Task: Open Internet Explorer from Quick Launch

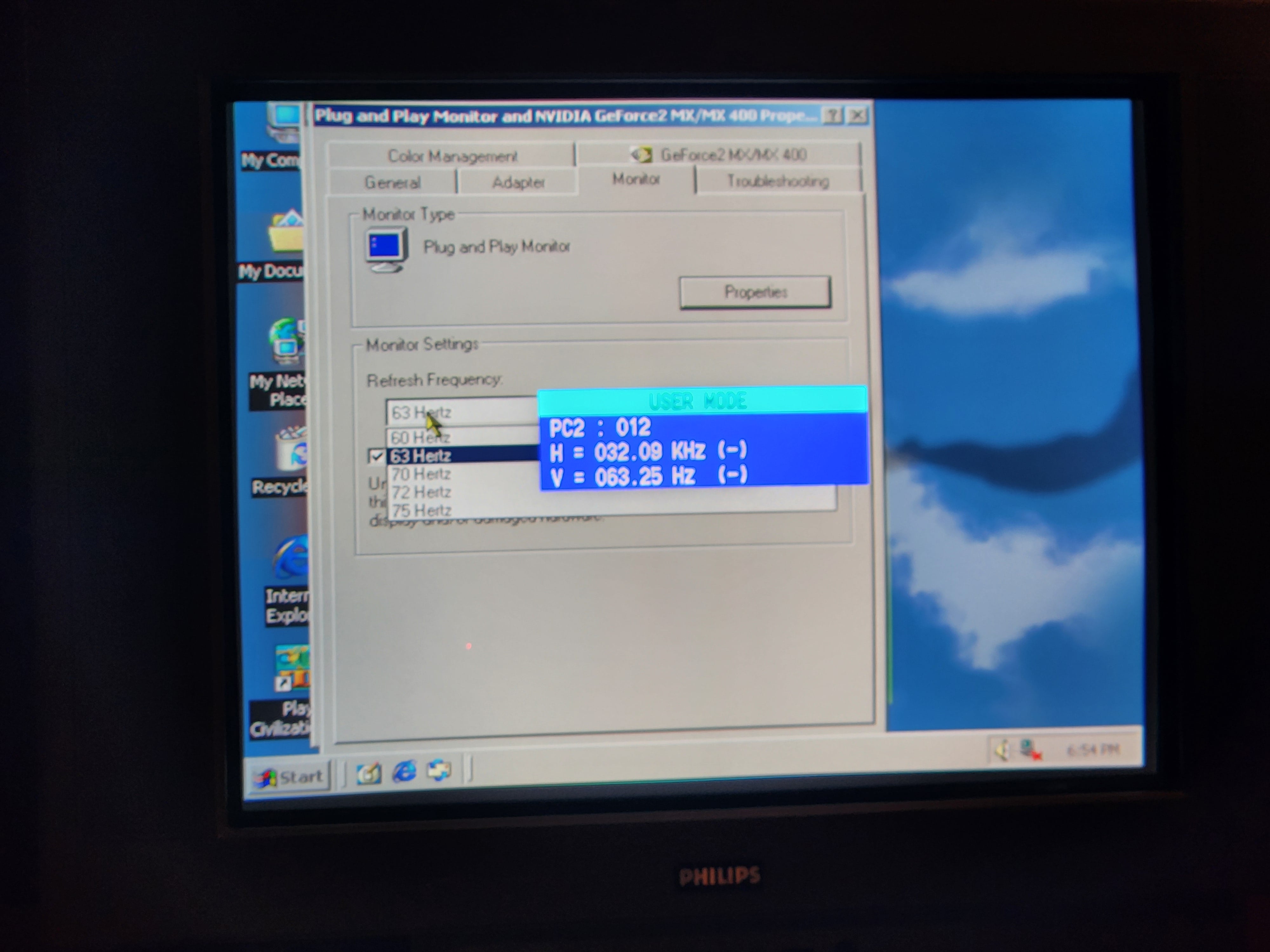Action: (x=404, y=772)
